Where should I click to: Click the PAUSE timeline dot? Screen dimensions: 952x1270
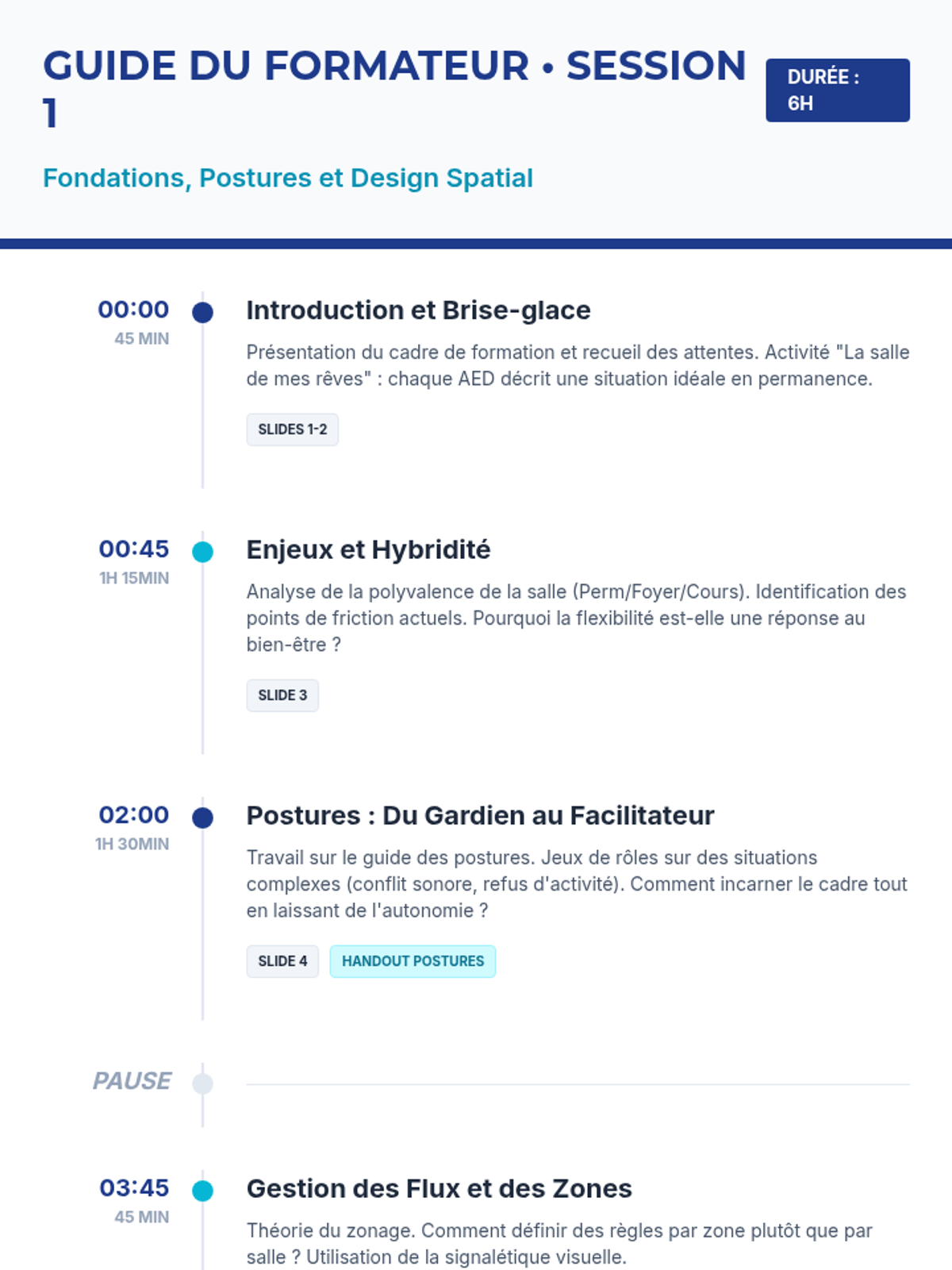[x=203, y=1083]
